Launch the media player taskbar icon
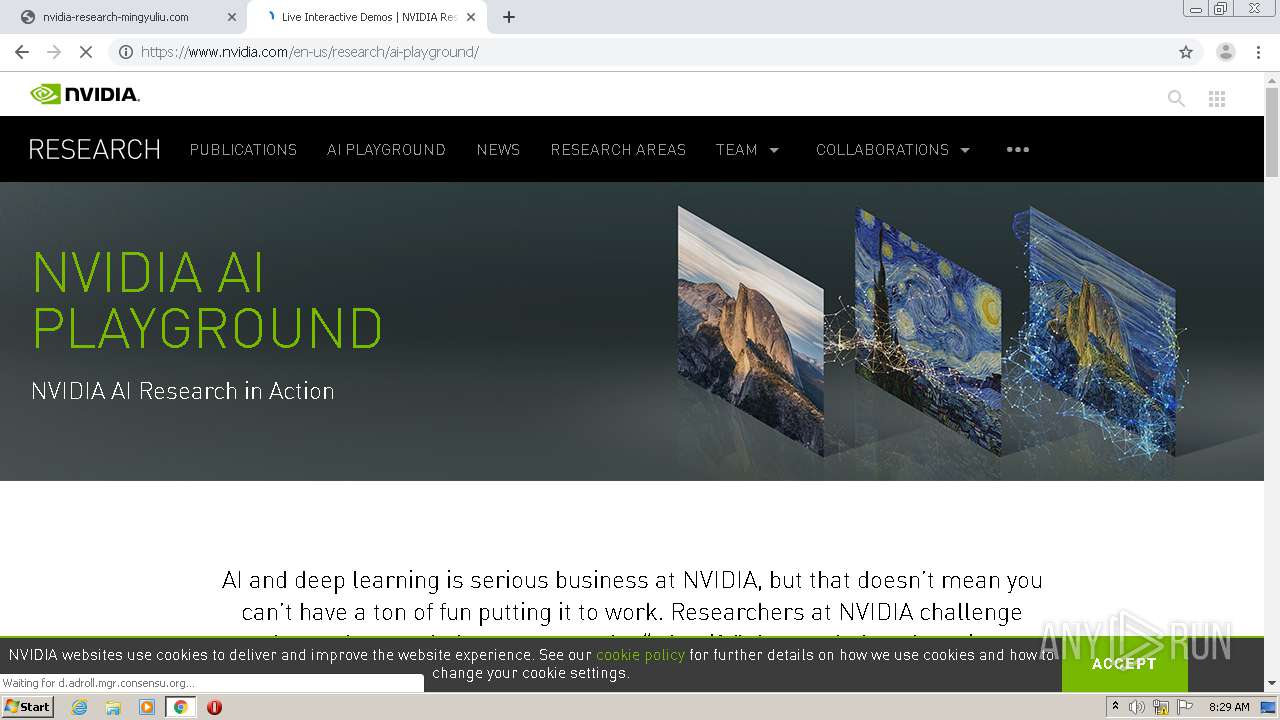Screen dimensions: 1280x720 [147, 707]
